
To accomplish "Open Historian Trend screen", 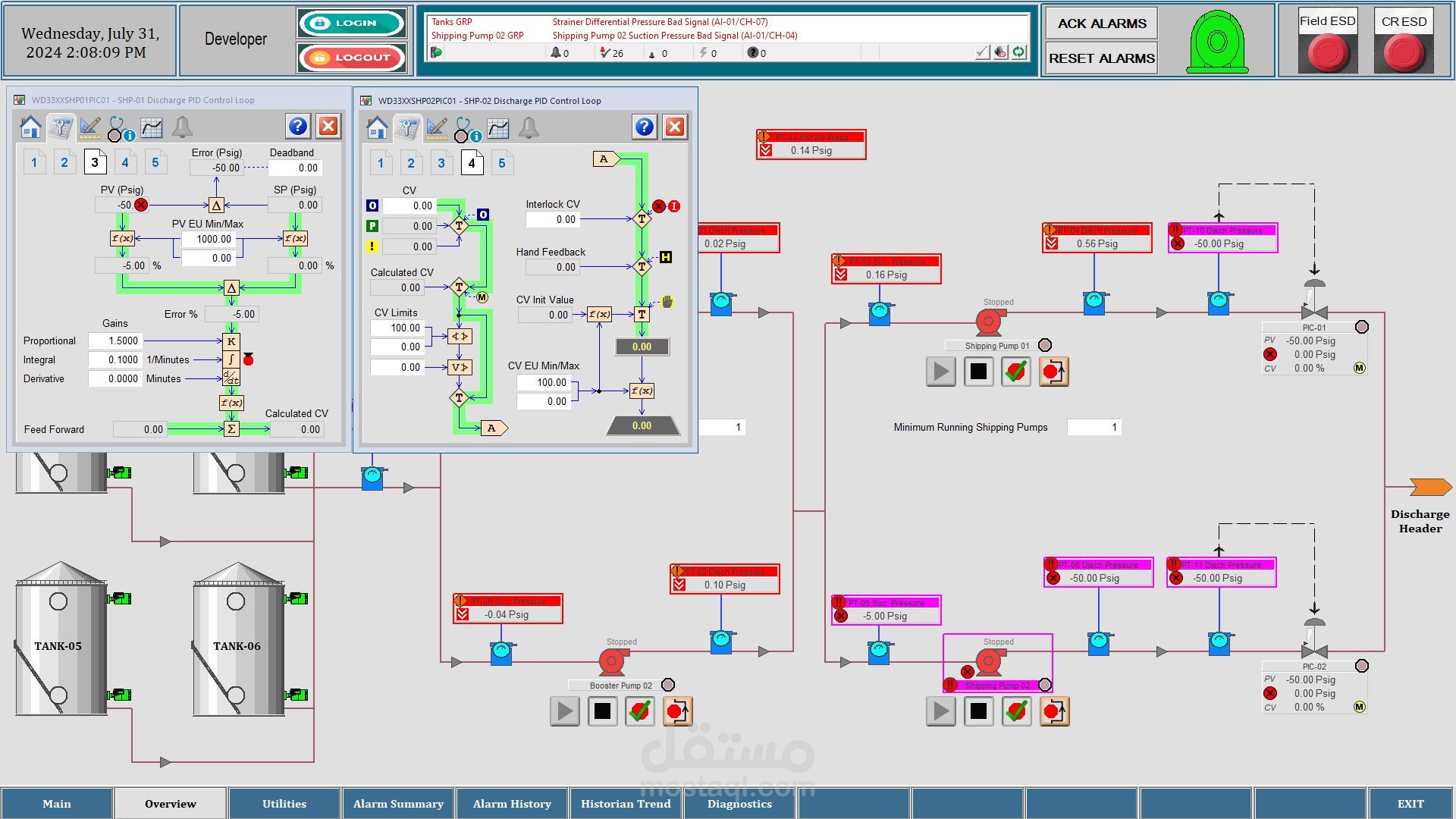I will click(x=626, y=804).
